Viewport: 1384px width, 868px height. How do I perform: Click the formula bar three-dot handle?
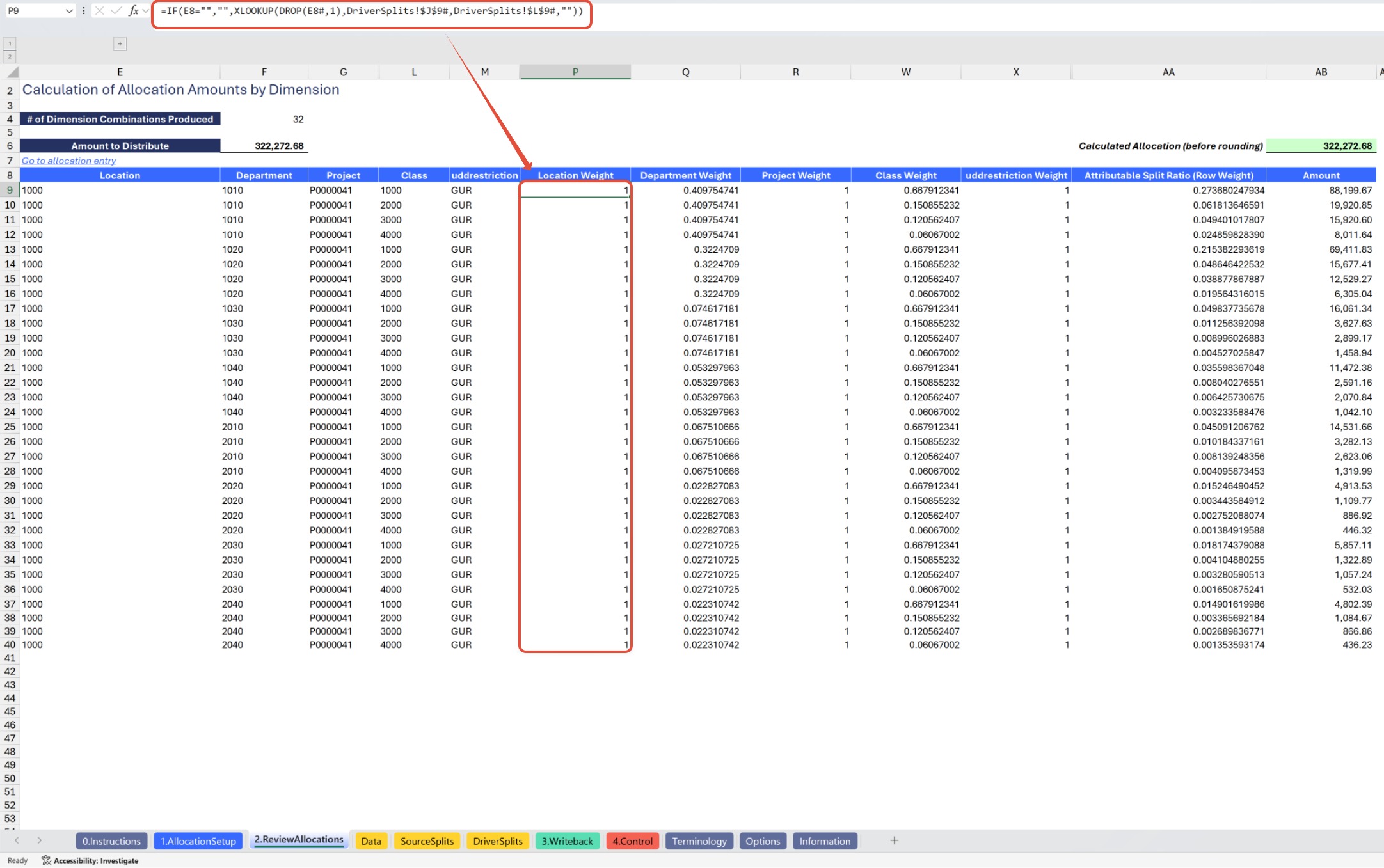84,10
